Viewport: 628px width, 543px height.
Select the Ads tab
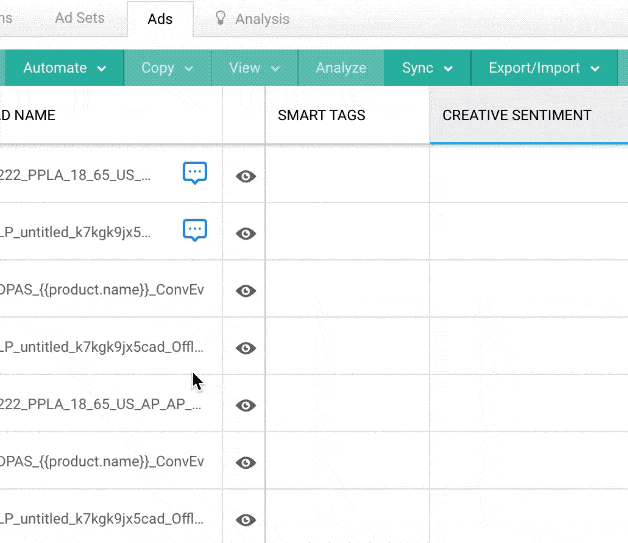(160, 19)
